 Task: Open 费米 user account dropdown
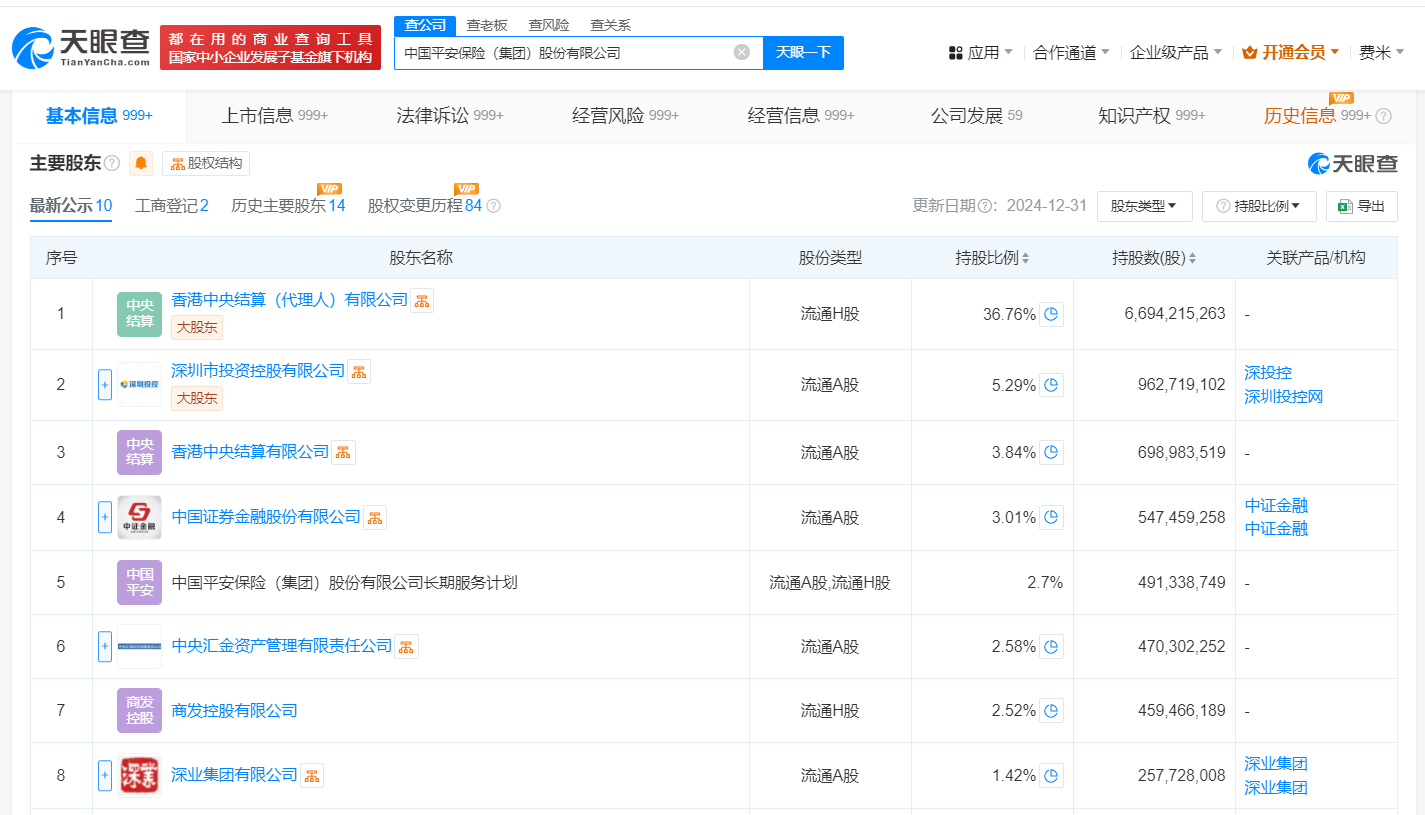(x=1381, y=52)
